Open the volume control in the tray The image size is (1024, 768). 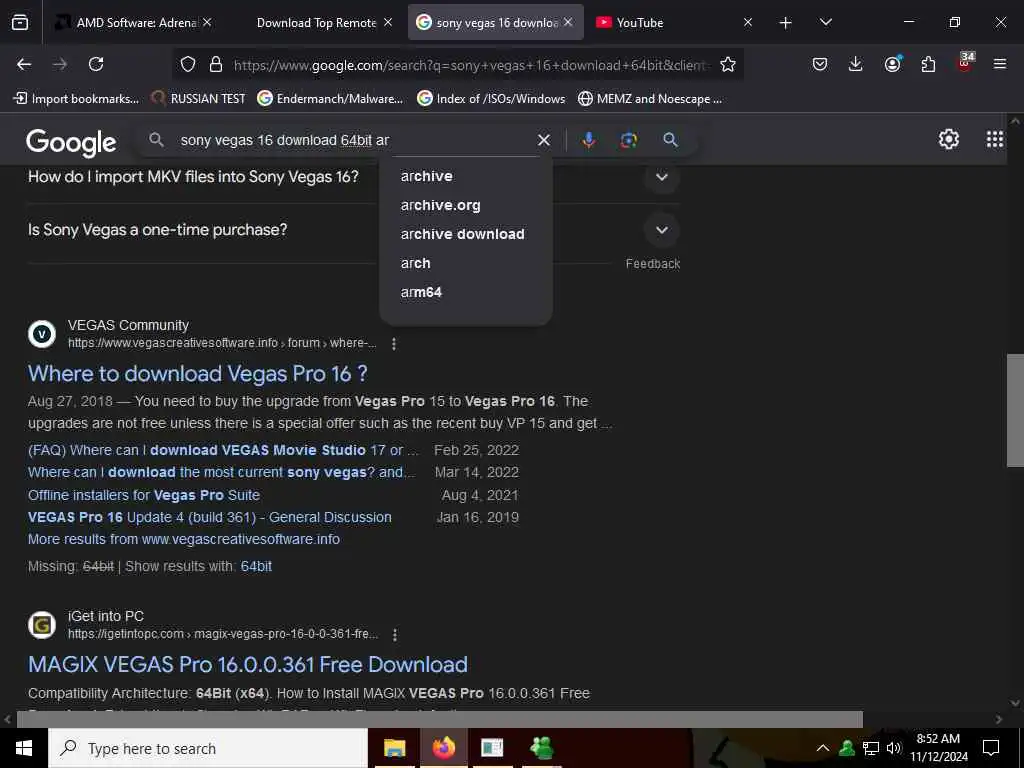coord(894,748)
